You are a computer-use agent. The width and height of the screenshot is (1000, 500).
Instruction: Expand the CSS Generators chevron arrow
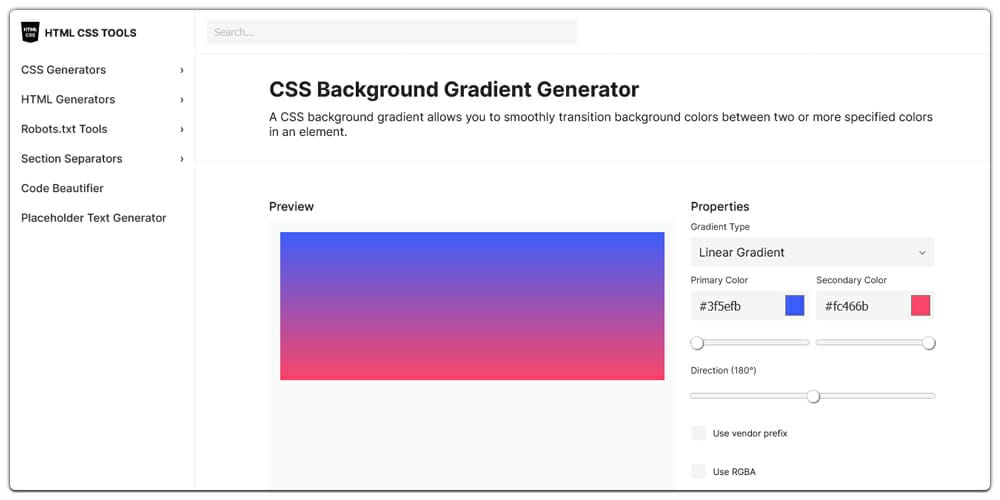coord(182,70)
